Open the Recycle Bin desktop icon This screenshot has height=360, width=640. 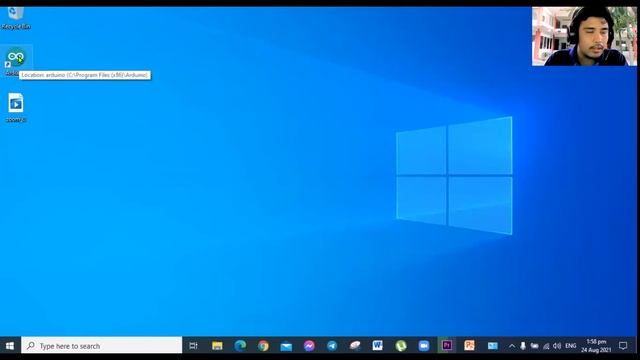[x=16, y=17]
